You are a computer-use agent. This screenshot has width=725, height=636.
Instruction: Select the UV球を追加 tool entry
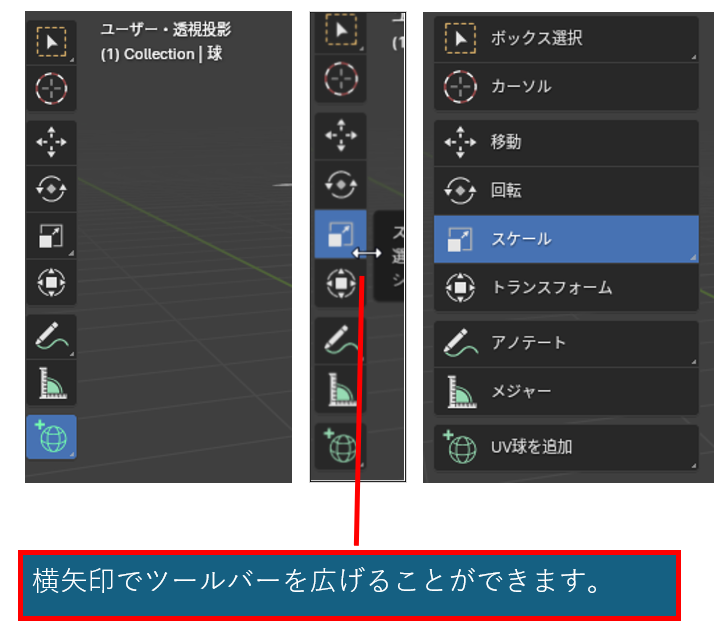click(x=565, y=447)
